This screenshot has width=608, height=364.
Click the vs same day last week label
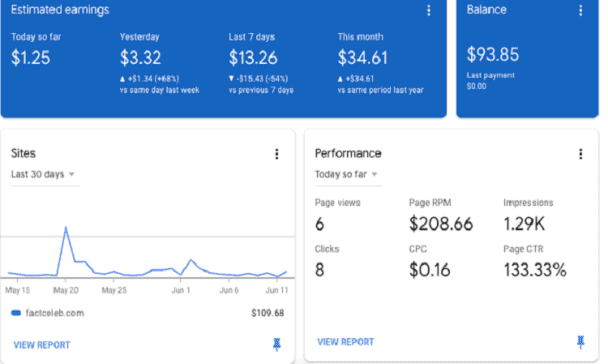159,90
